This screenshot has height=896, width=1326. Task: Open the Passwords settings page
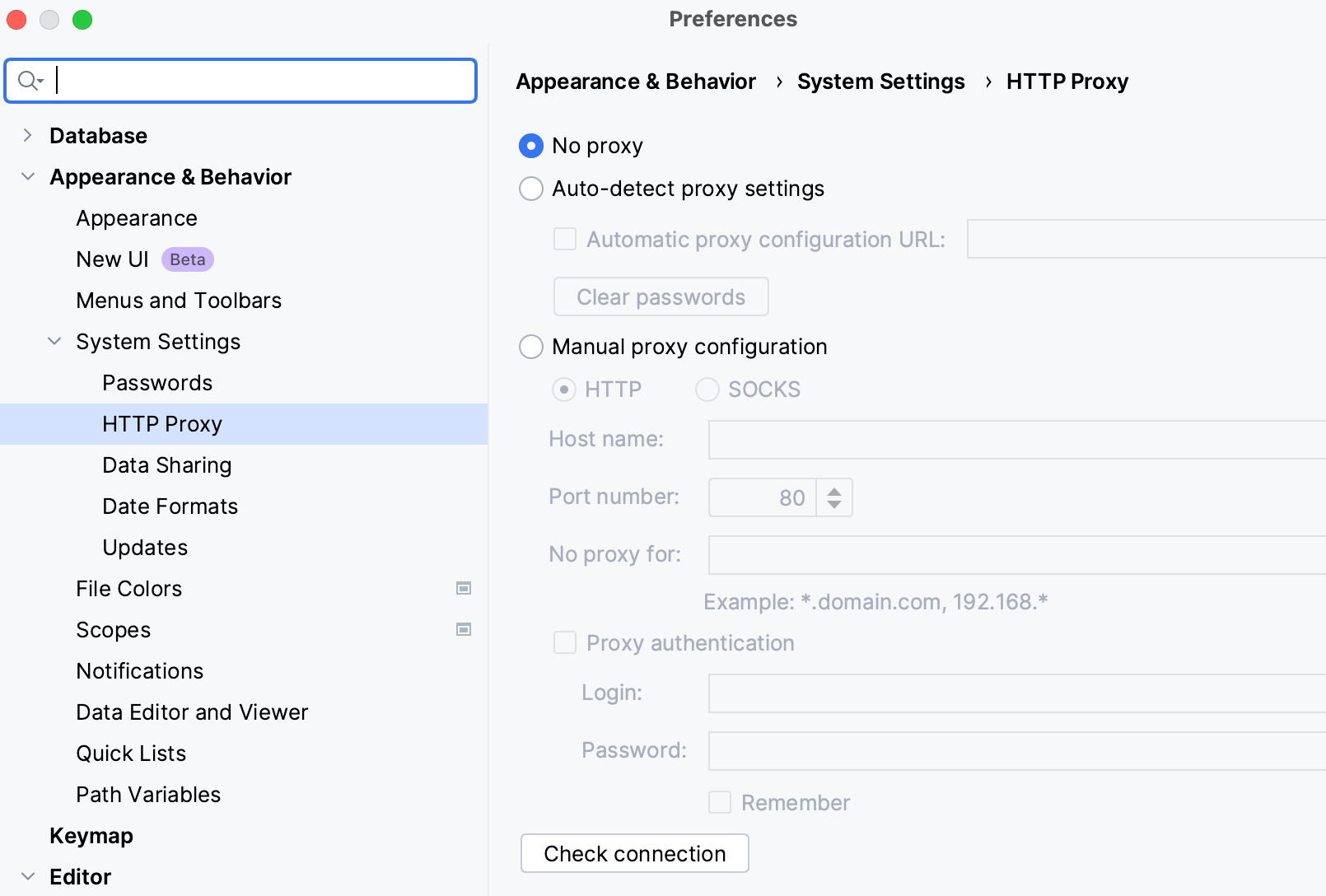[157, 383]
